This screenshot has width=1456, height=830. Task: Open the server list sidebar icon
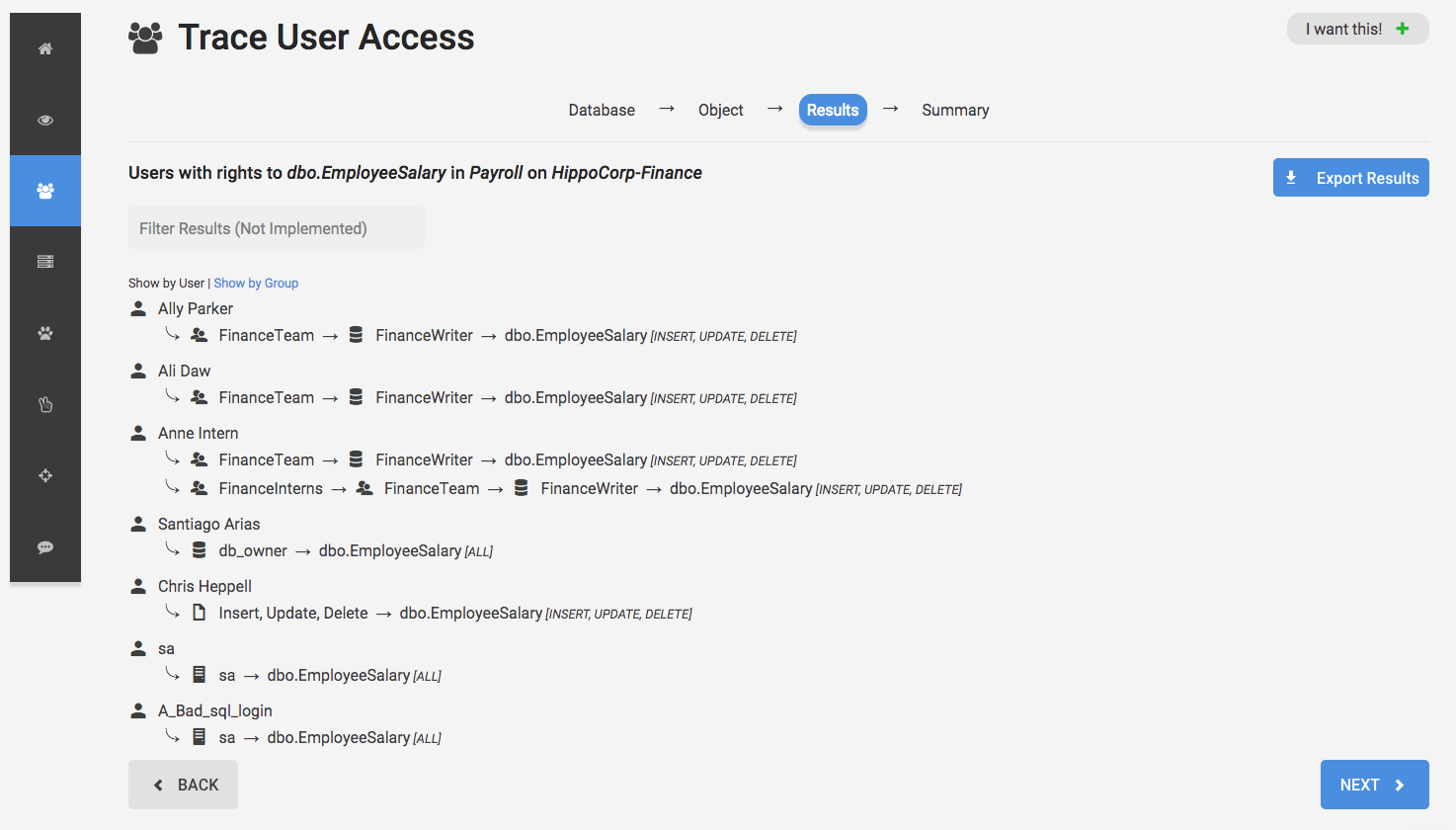(45, 262)
